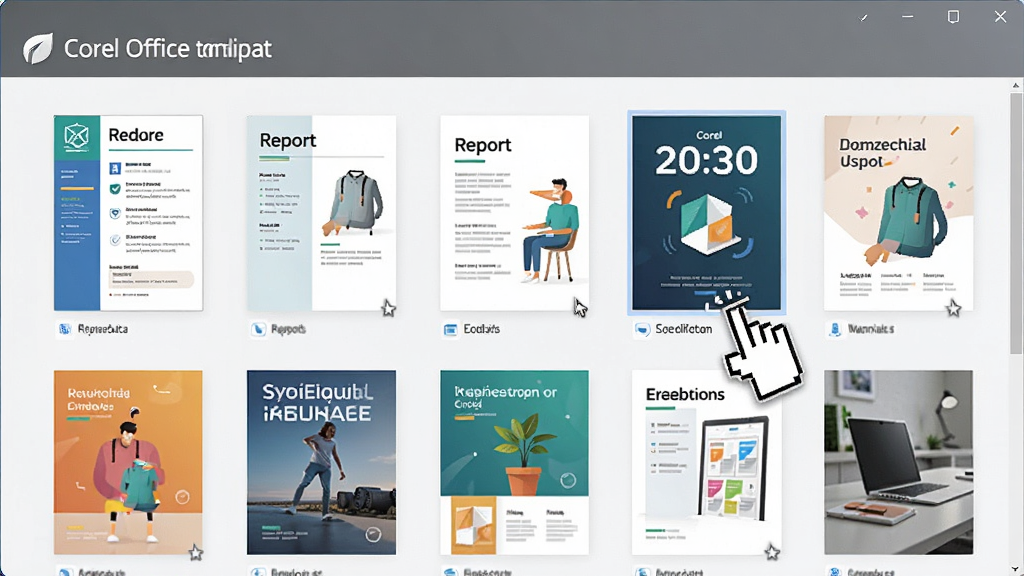
Task: Click the 'Repreebuta' template label
Action: point(103,329)
